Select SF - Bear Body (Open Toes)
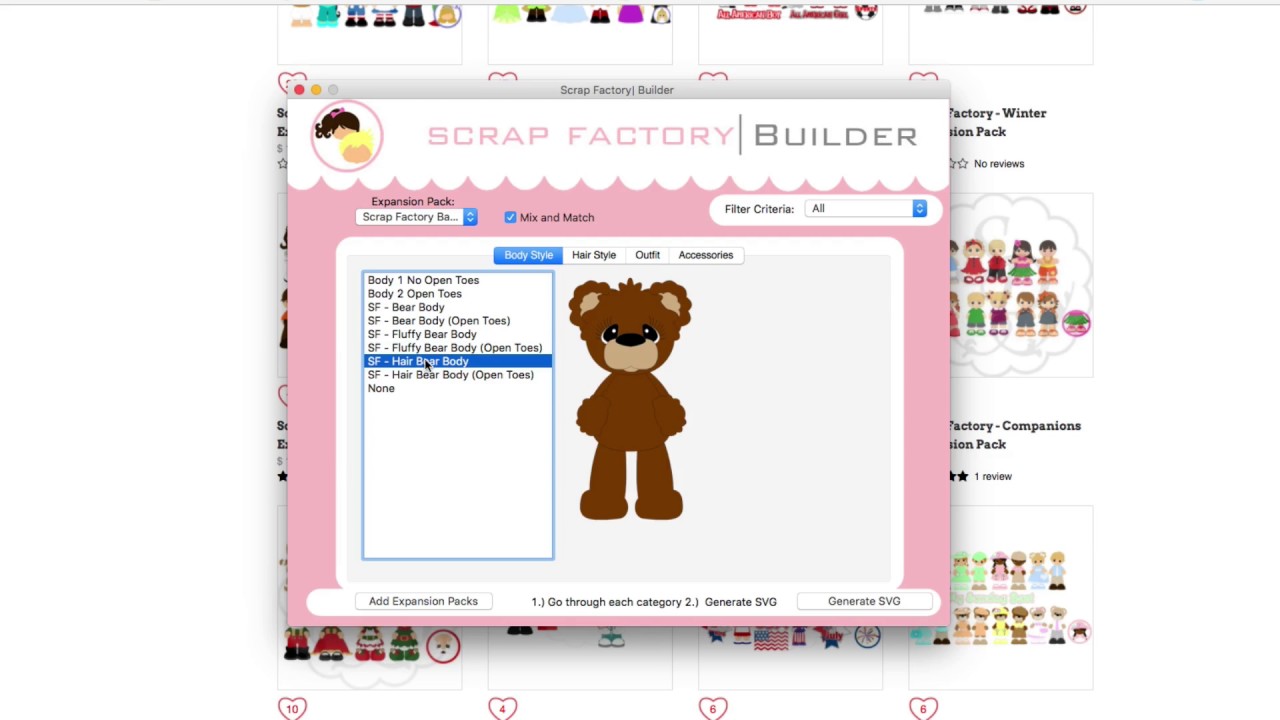1280x720 pixels. pos(457,321)
